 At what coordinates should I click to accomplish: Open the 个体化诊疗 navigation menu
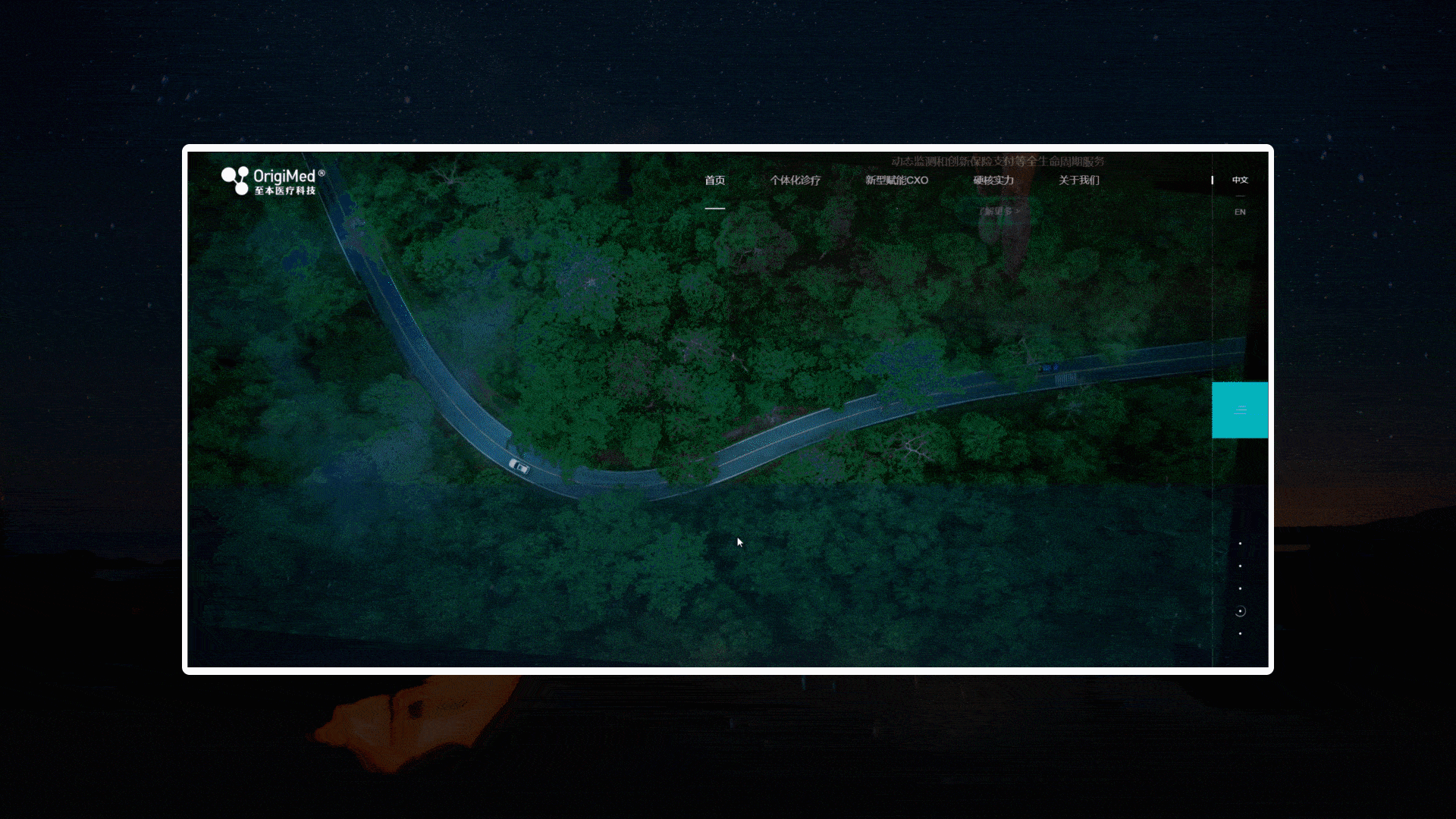795,180
